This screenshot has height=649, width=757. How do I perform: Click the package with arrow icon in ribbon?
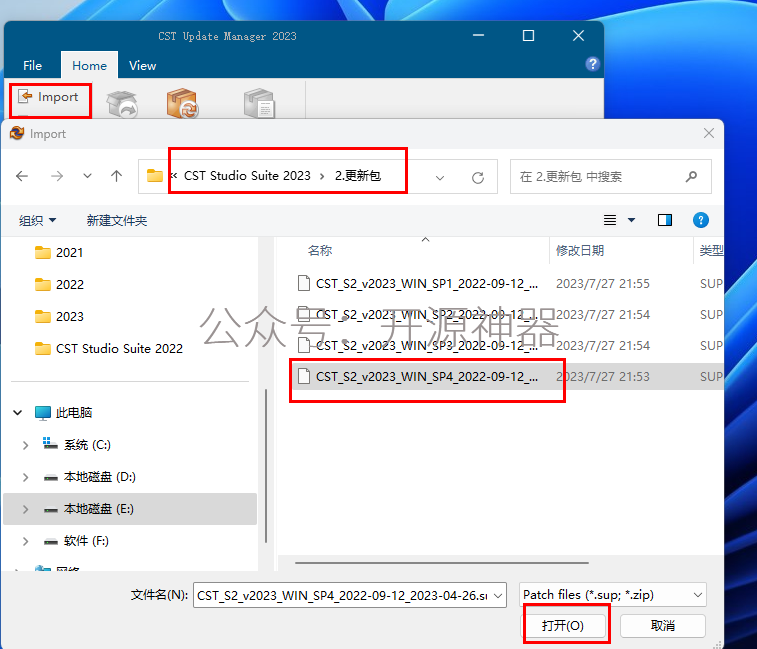click(x=122, y=104)
